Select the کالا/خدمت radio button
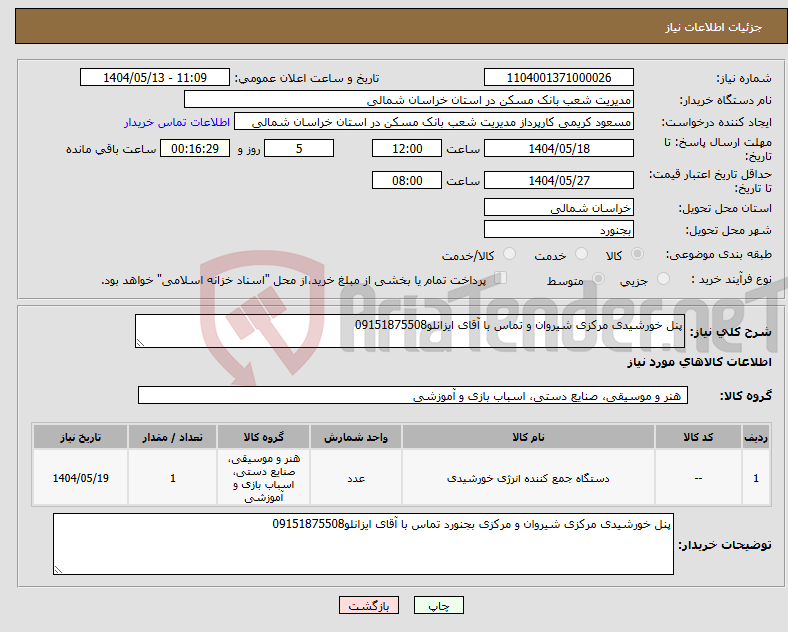 510,254
